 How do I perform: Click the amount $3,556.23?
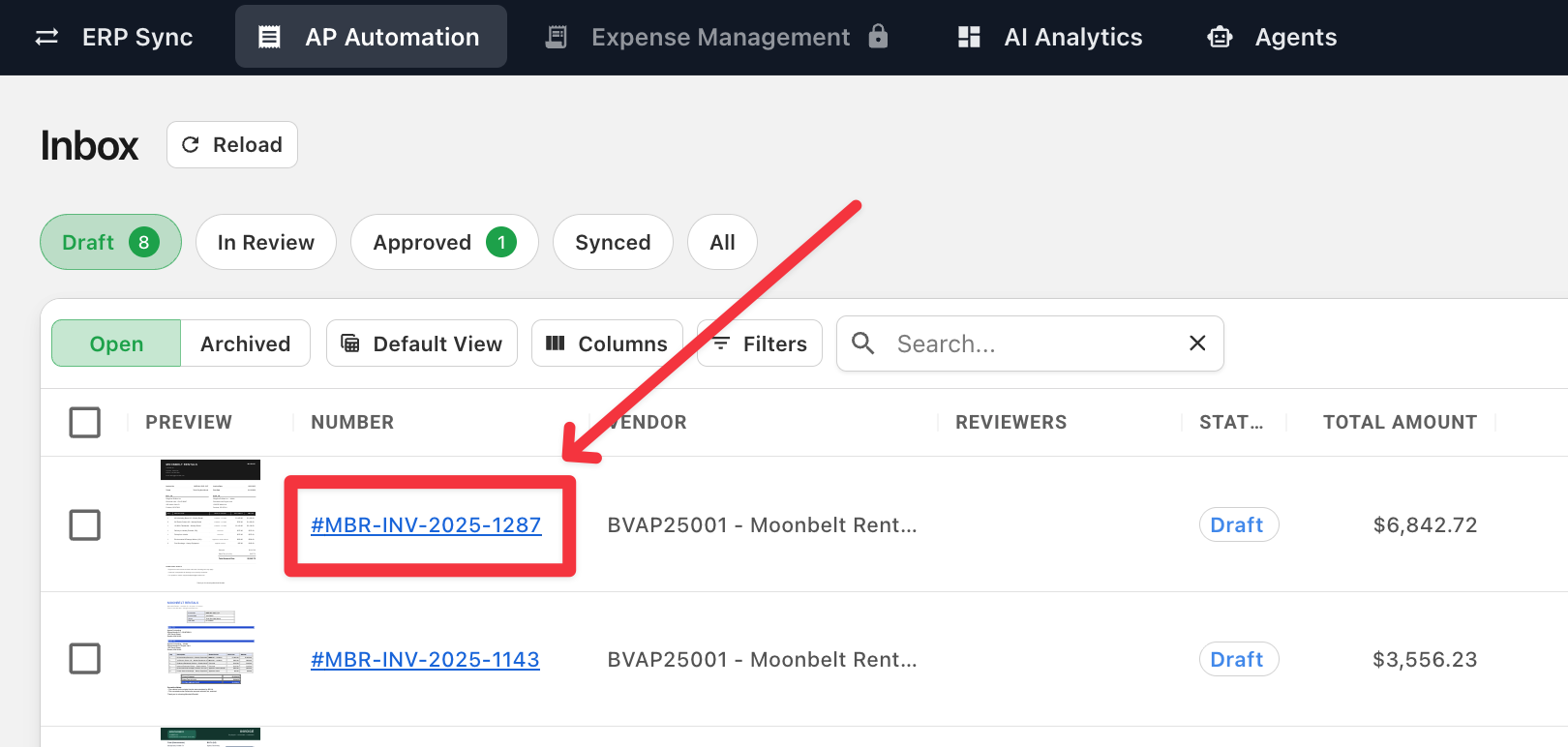[1425, 659]
